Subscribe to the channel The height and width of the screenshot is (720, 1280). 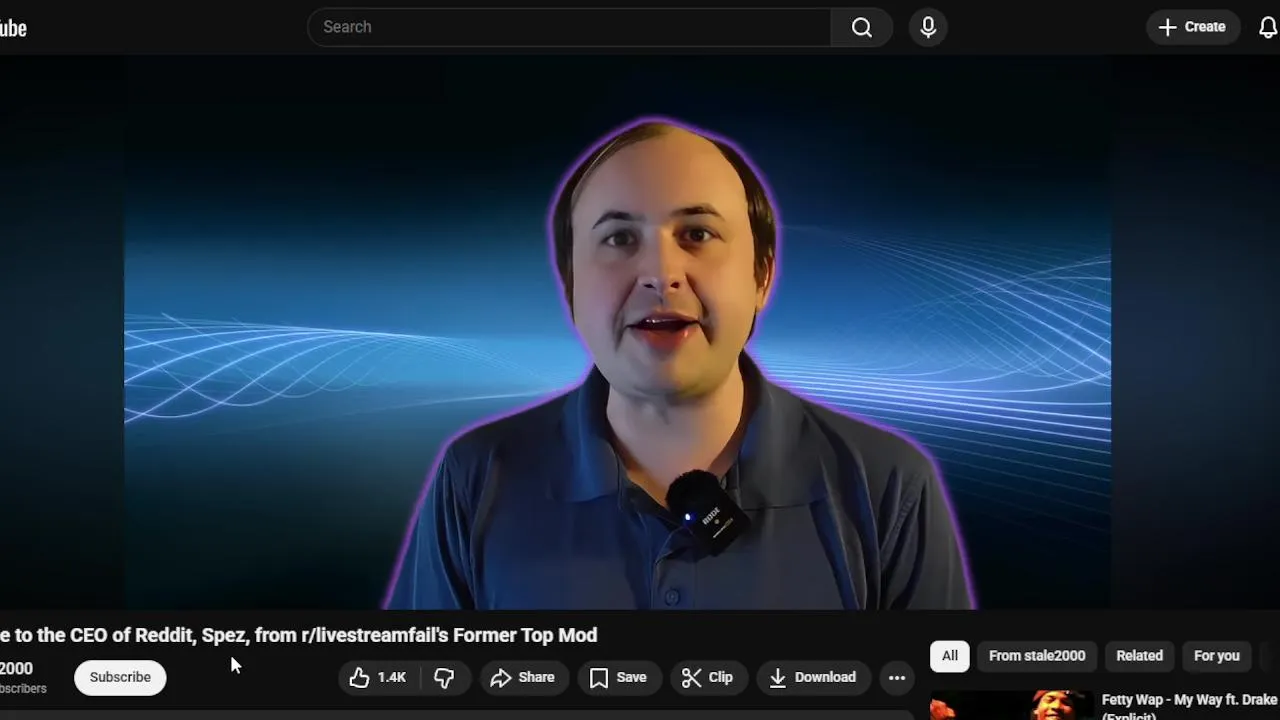(x=120, y=677)
